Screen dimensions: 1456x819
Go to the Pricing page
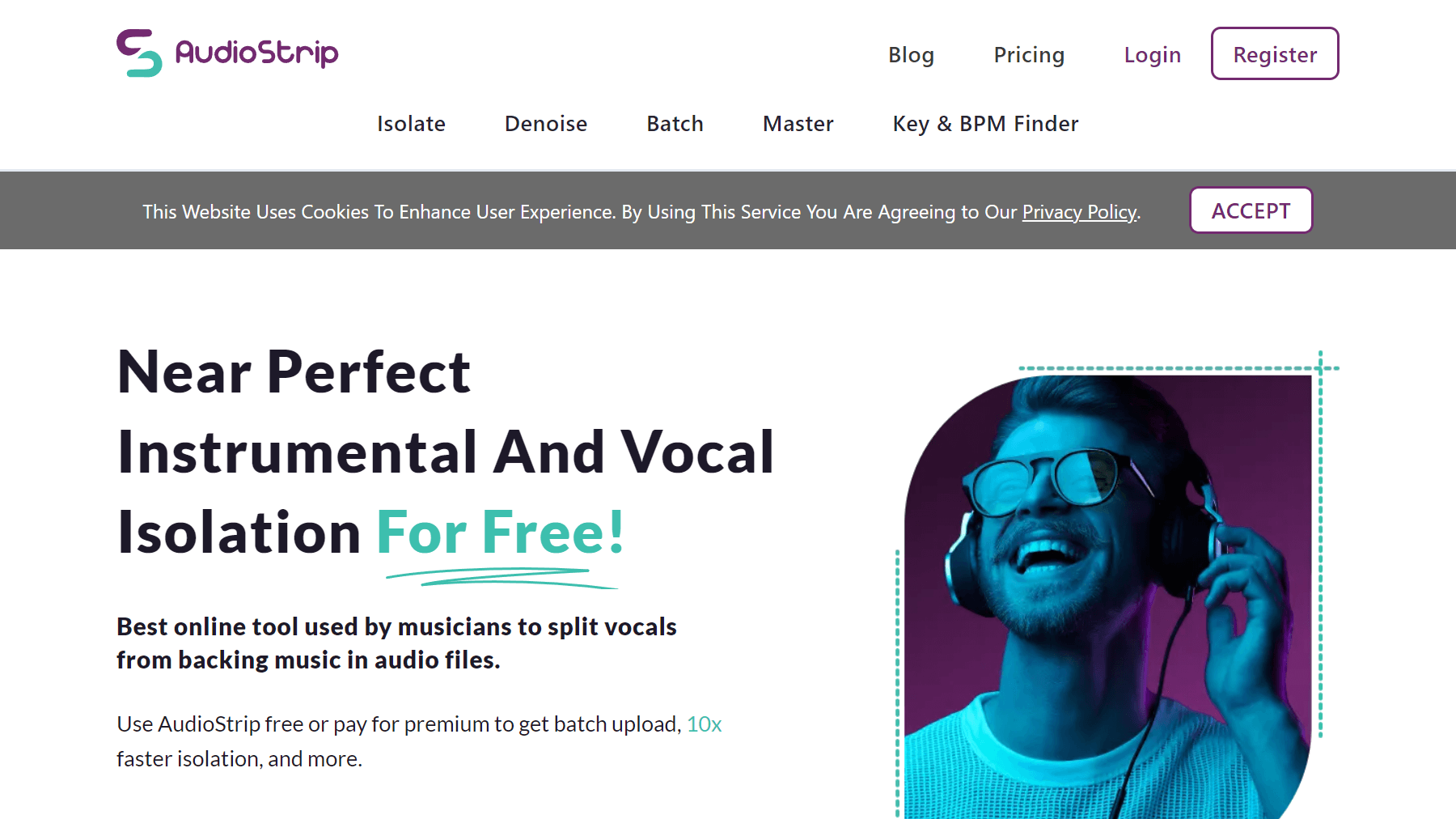(1029, 55)
